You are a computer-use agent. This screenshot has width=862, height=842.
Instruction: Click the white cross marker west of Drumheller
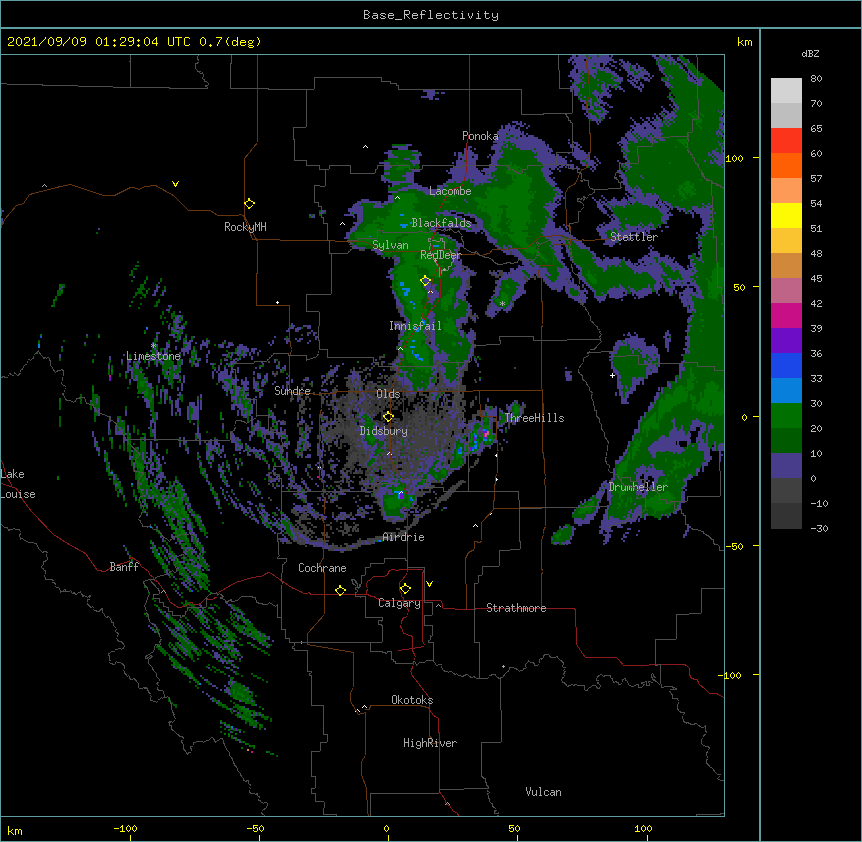[612, 375]
